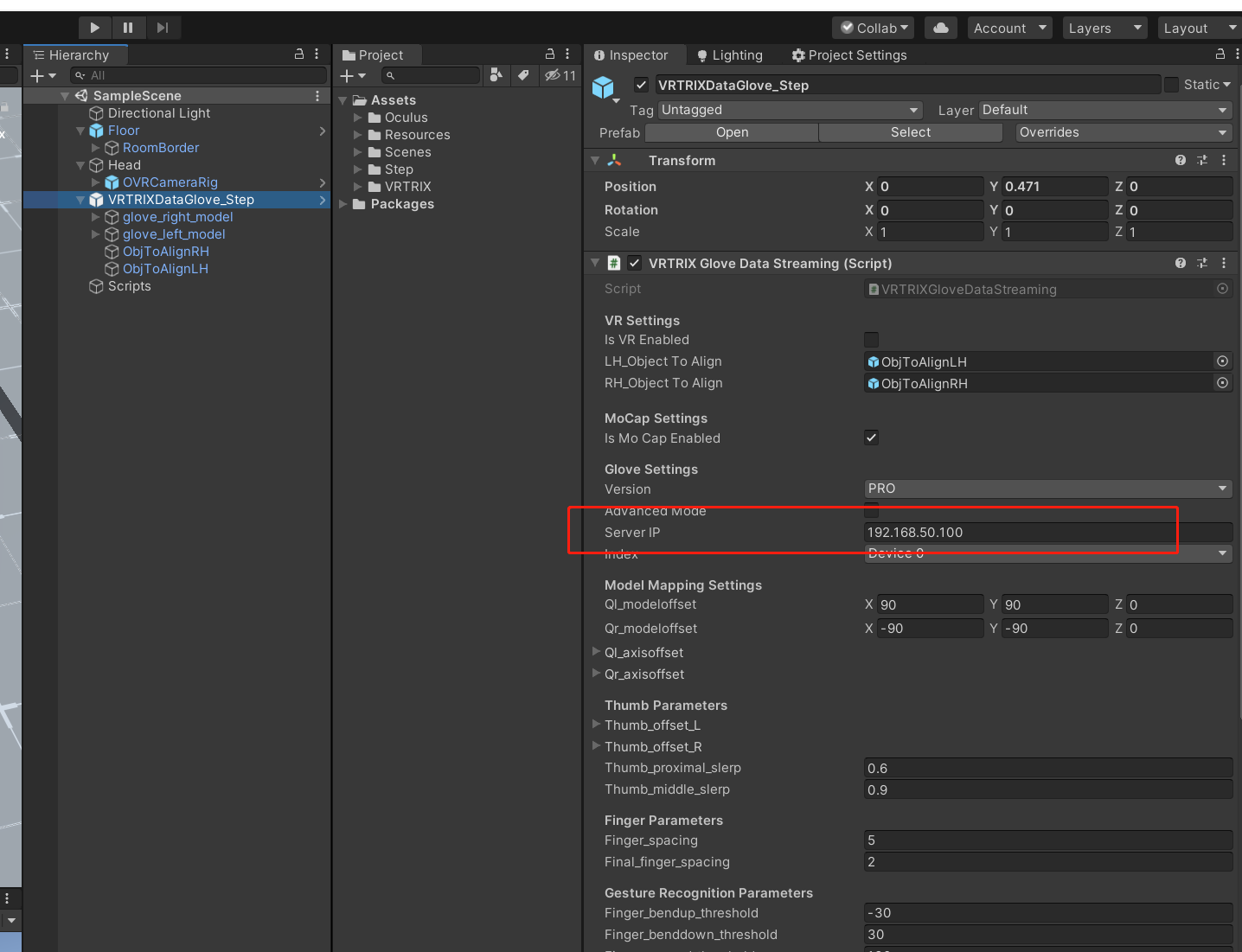Open RH_Object To Align object picker

pos(1222,383)
